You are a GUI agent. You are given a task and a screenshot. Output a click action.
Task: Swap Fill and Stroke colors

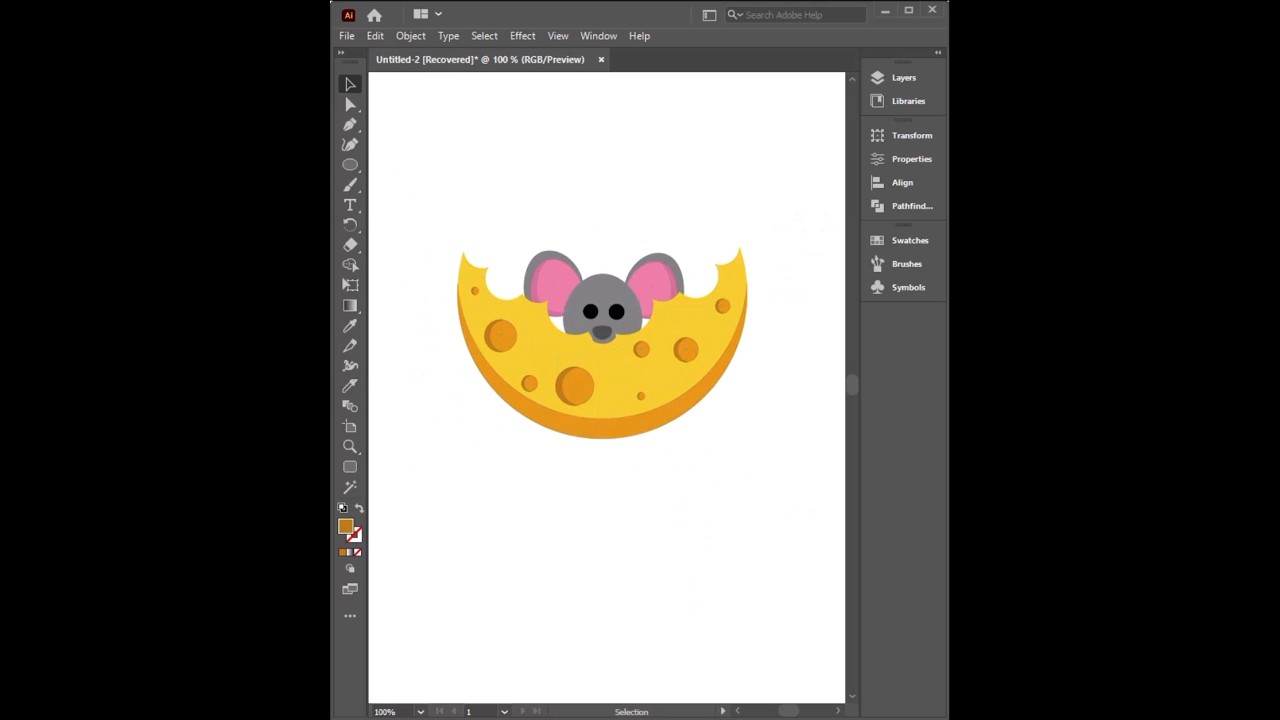(x=359, y=508)
